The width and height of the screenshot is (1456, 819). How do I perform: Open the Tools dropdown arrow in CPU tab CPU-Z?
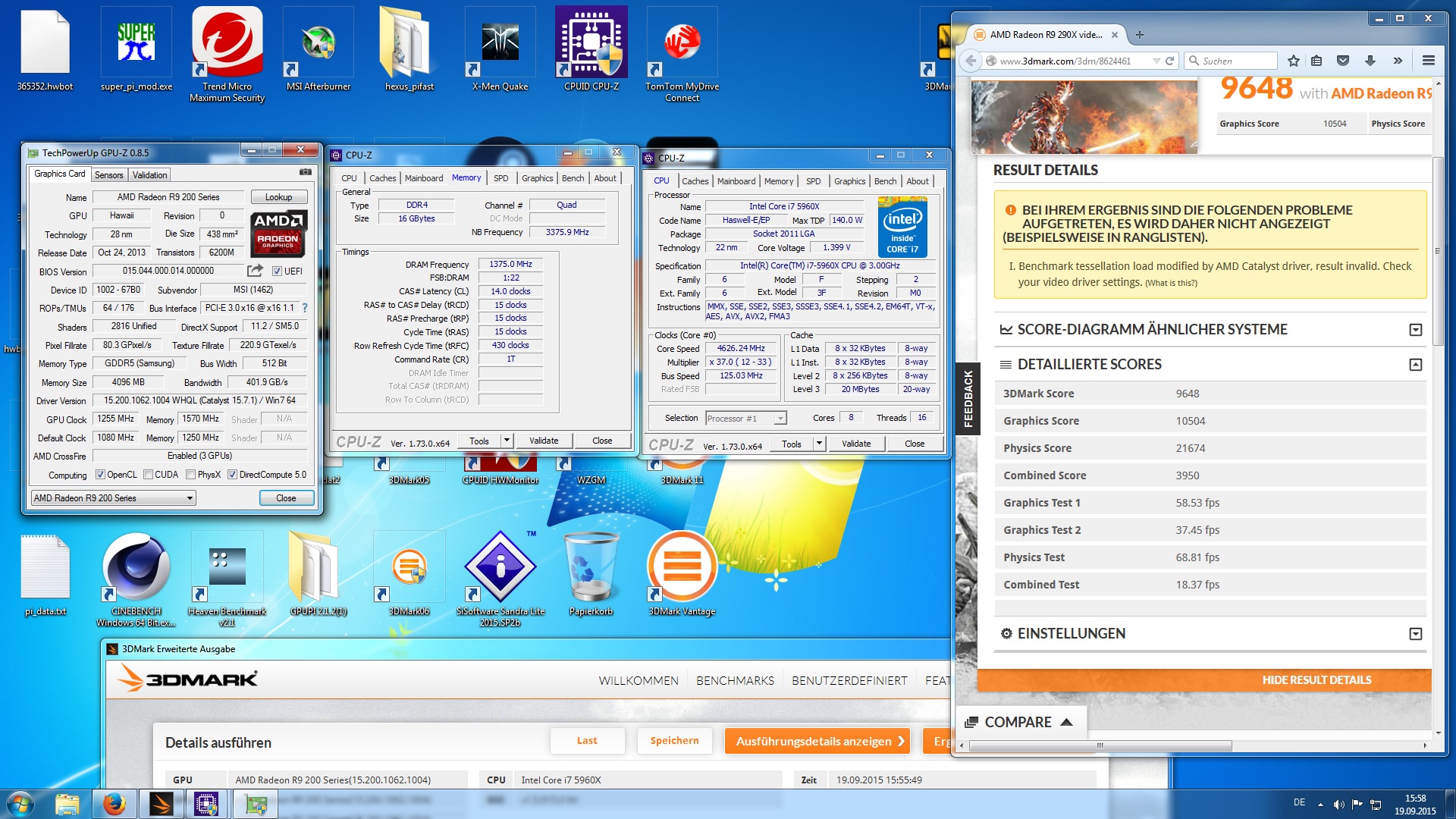(819, 444)
